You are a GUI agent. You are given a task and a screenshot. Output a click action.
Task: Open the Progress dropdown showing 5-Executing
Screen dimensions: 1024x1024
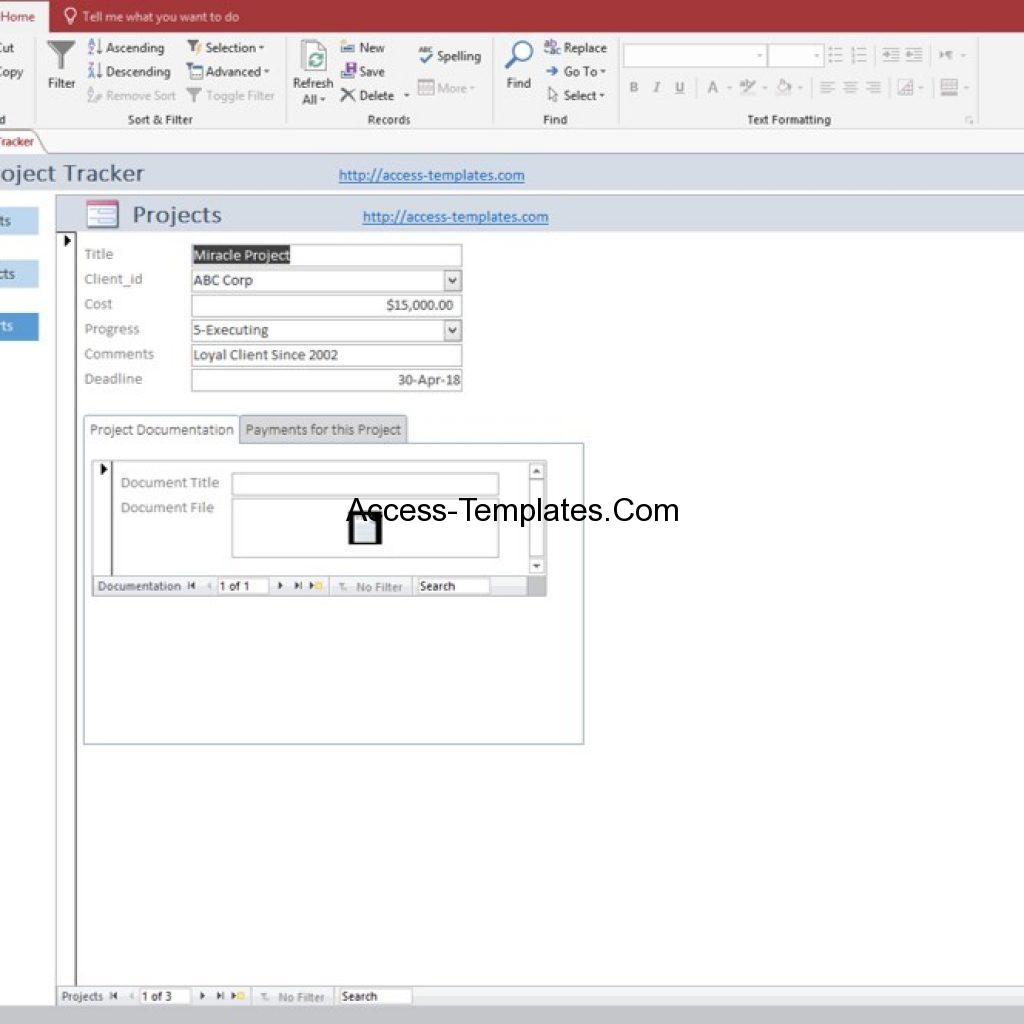(x=452, y=330)
